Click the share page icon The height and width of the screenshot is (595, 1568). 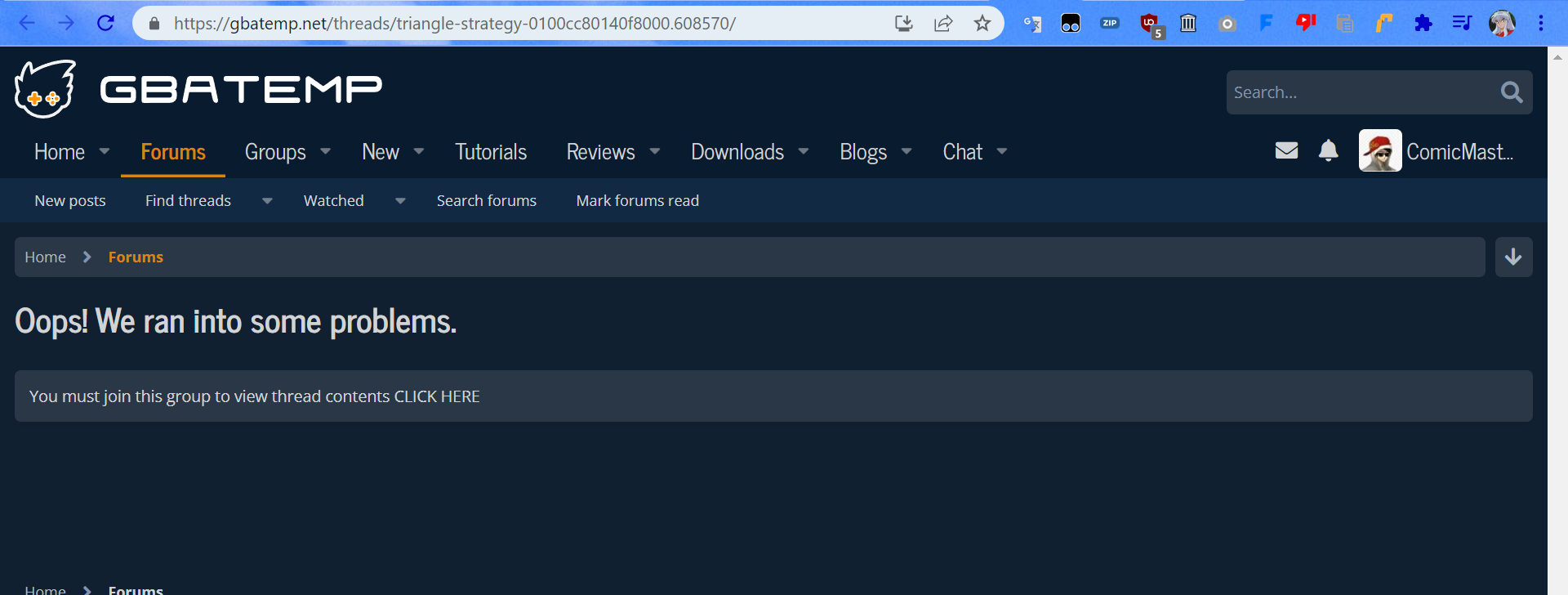click(x=943, y=23)
